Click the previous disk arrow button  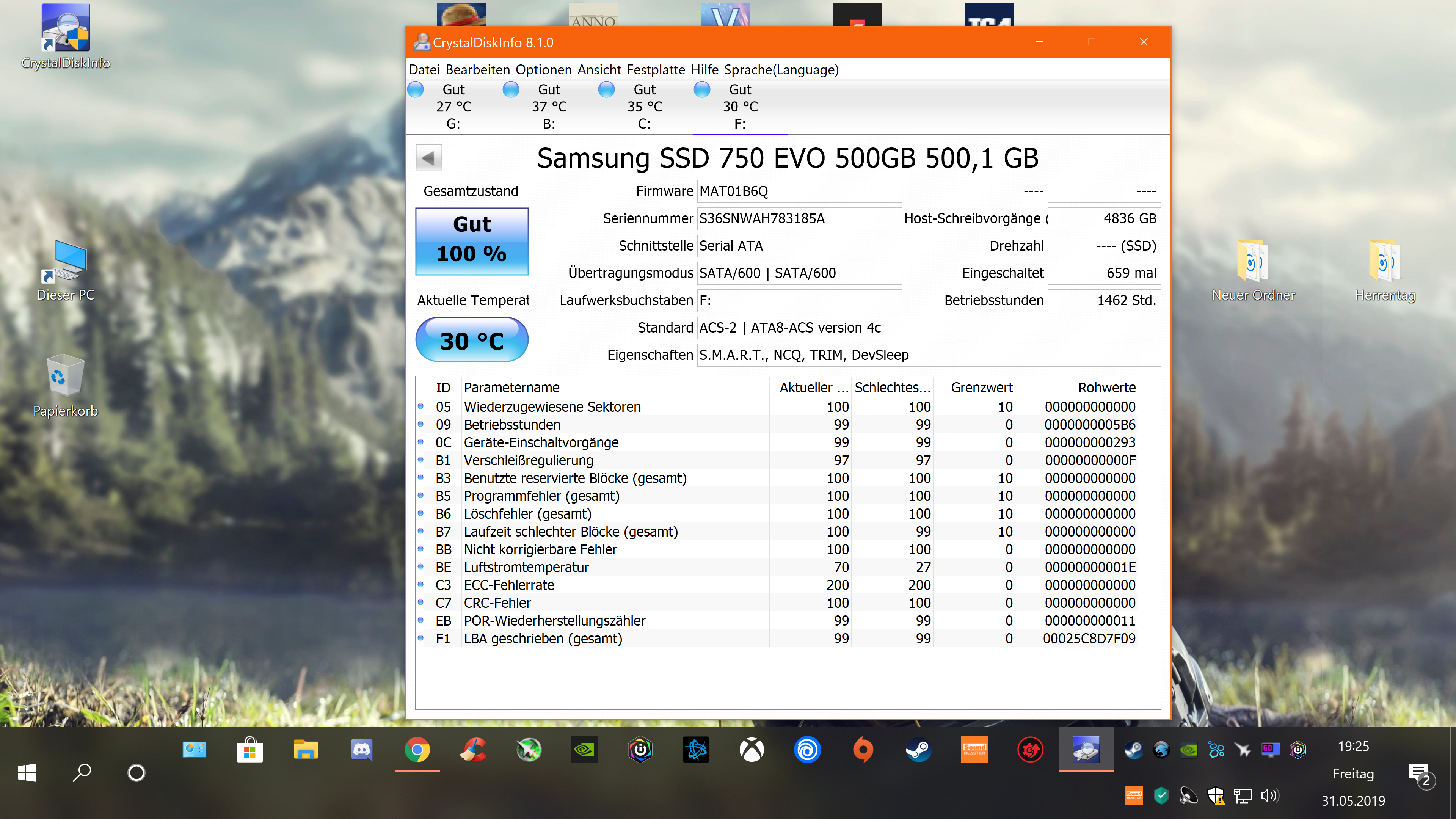point(428,158)
